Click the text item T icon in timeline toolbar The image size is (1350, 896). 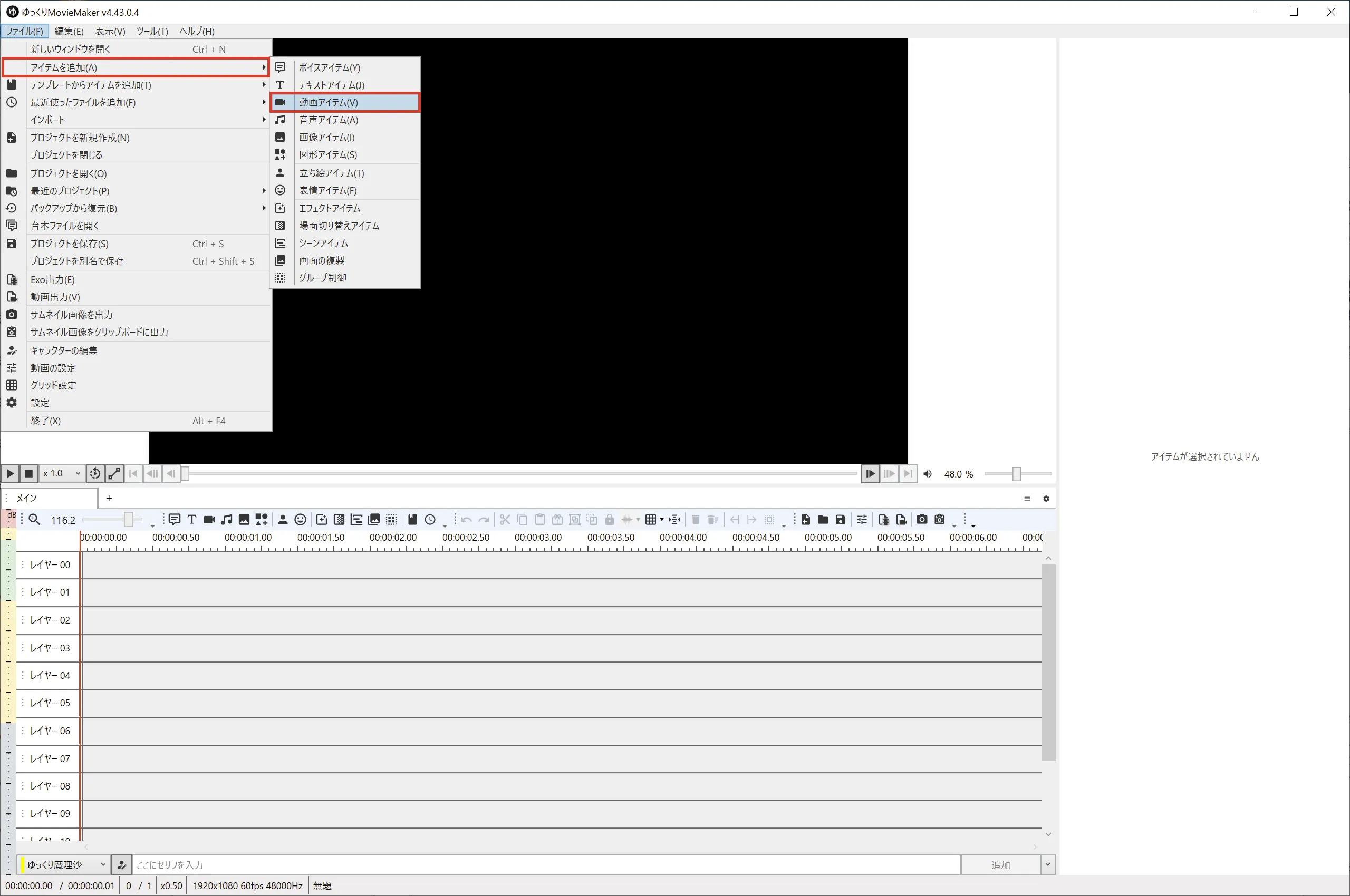pyautogui.click(x=192, y=520)
